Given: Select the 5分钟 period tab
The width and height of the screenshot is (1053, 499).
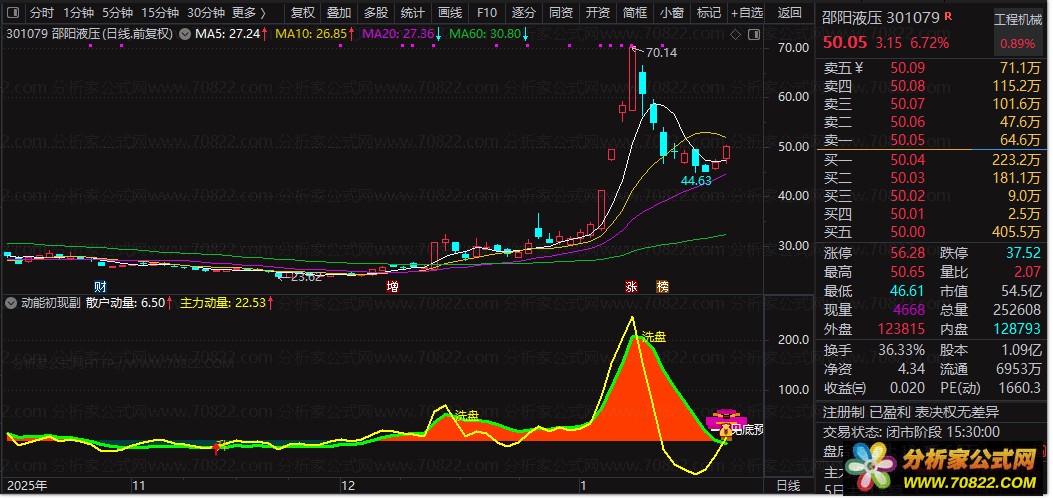Looking at the screenshot, I should pos(118,12).
